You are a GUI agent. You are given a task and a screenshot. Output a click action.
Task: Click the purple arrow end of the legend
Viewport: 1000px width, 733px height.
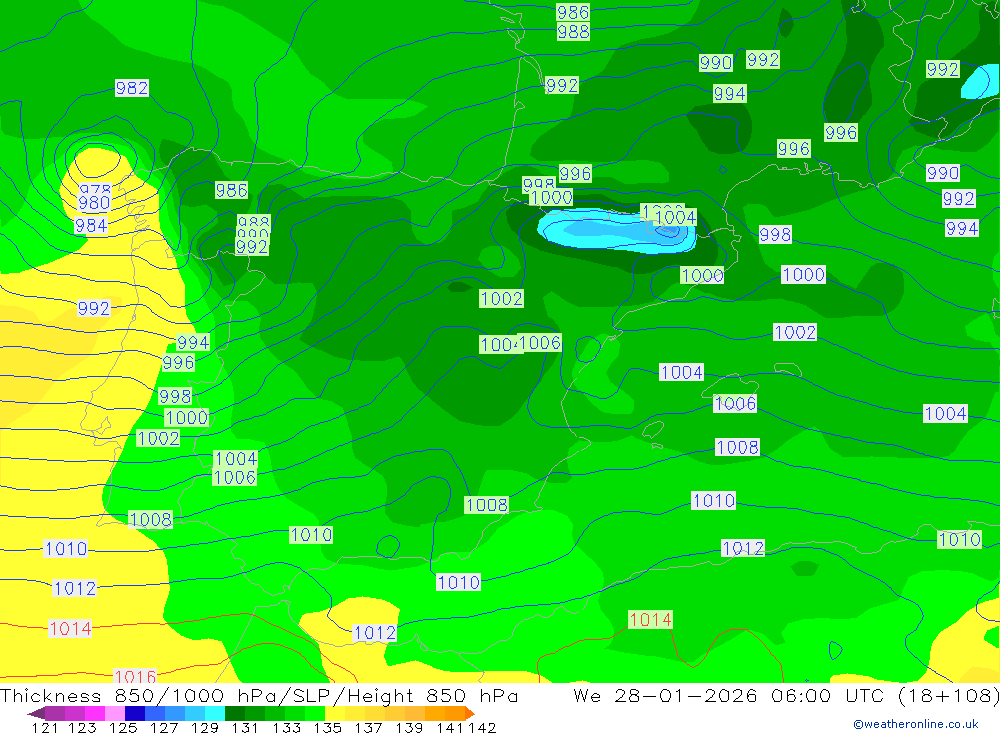coord(37,713)
